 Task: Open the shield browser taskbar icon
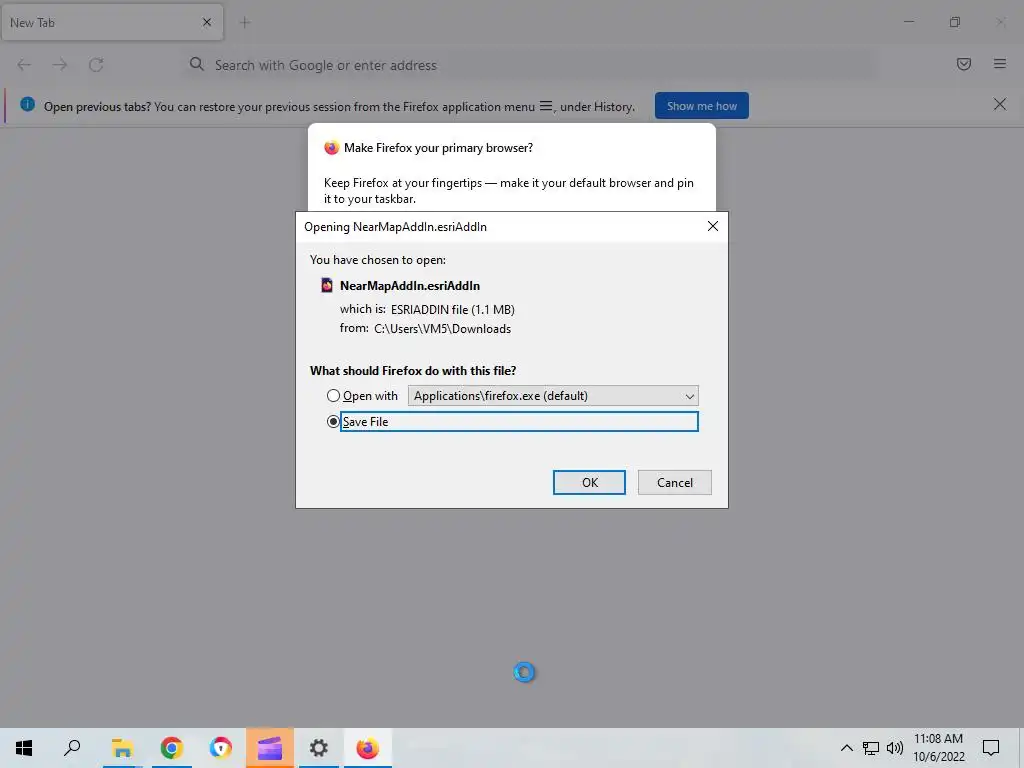[x=221, y=748]
